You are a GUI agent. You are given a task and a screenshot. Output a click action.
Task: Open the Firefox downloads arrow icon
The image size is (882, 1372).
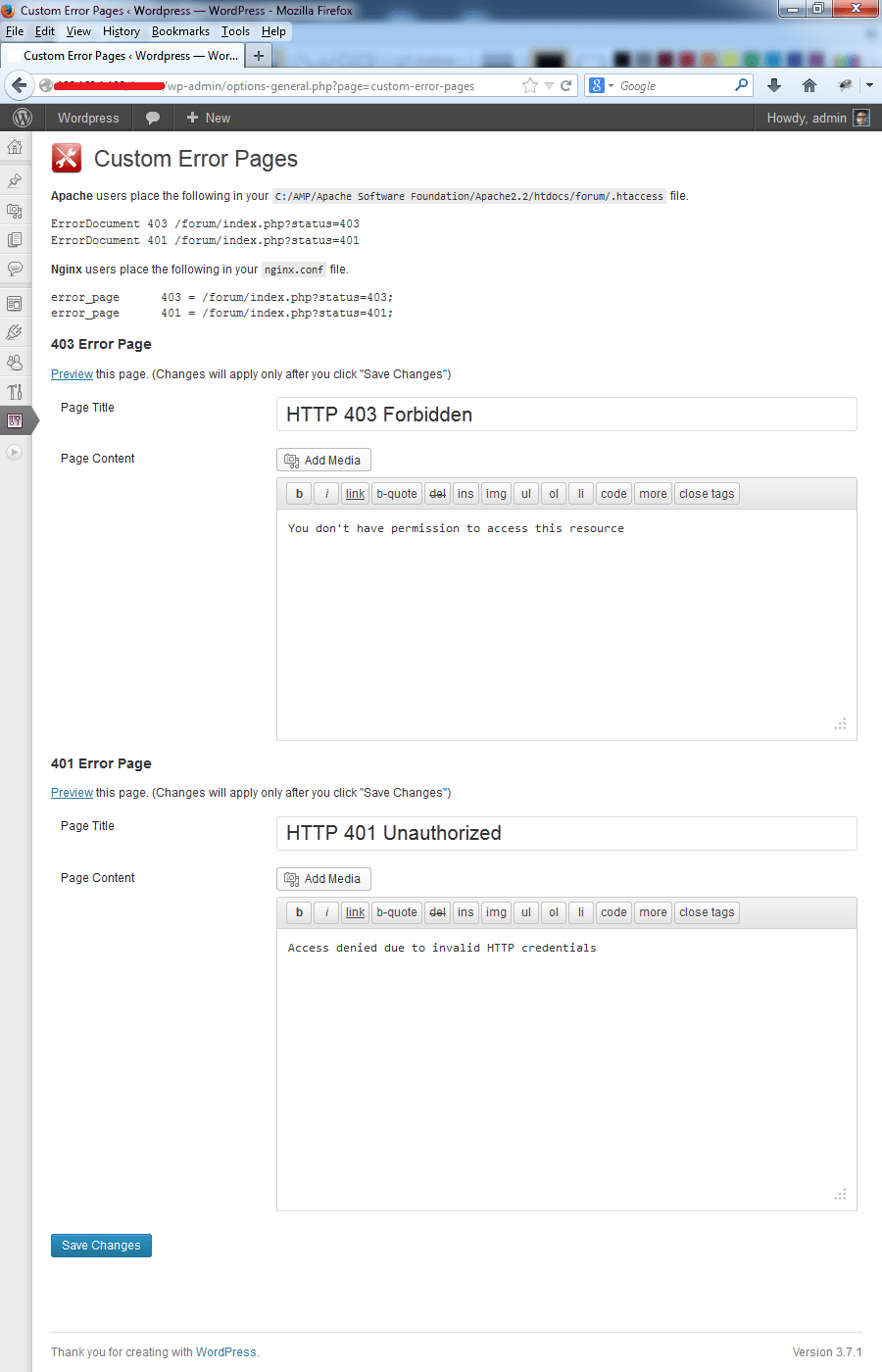pos(773,85)
